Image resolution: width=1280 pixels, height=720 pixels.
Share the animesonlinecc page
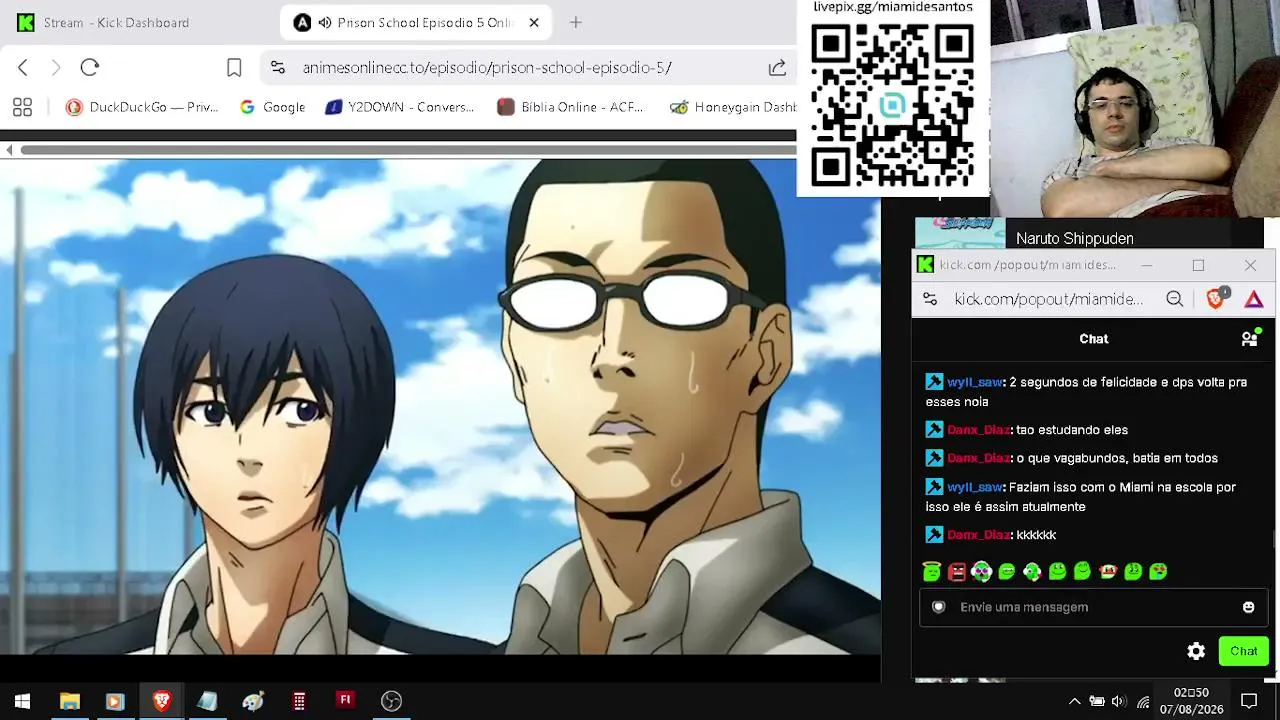tap(777, 67)
